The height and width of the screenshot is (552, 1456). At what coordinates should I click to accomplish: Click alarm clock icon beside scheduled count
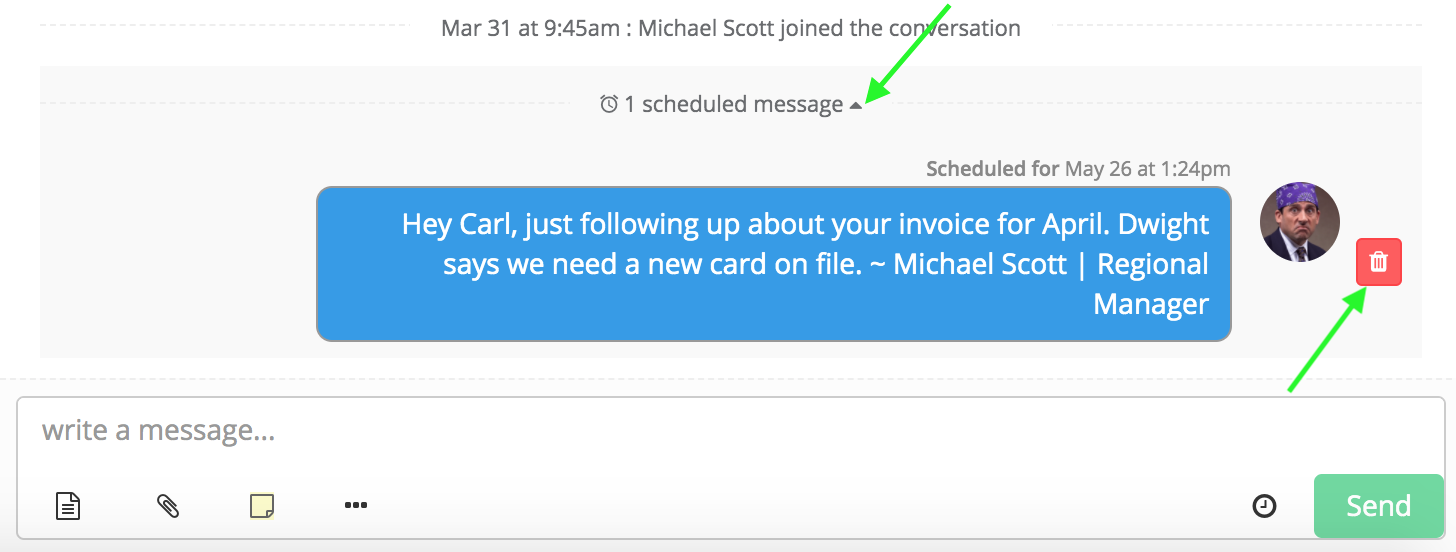click(608, 104)
